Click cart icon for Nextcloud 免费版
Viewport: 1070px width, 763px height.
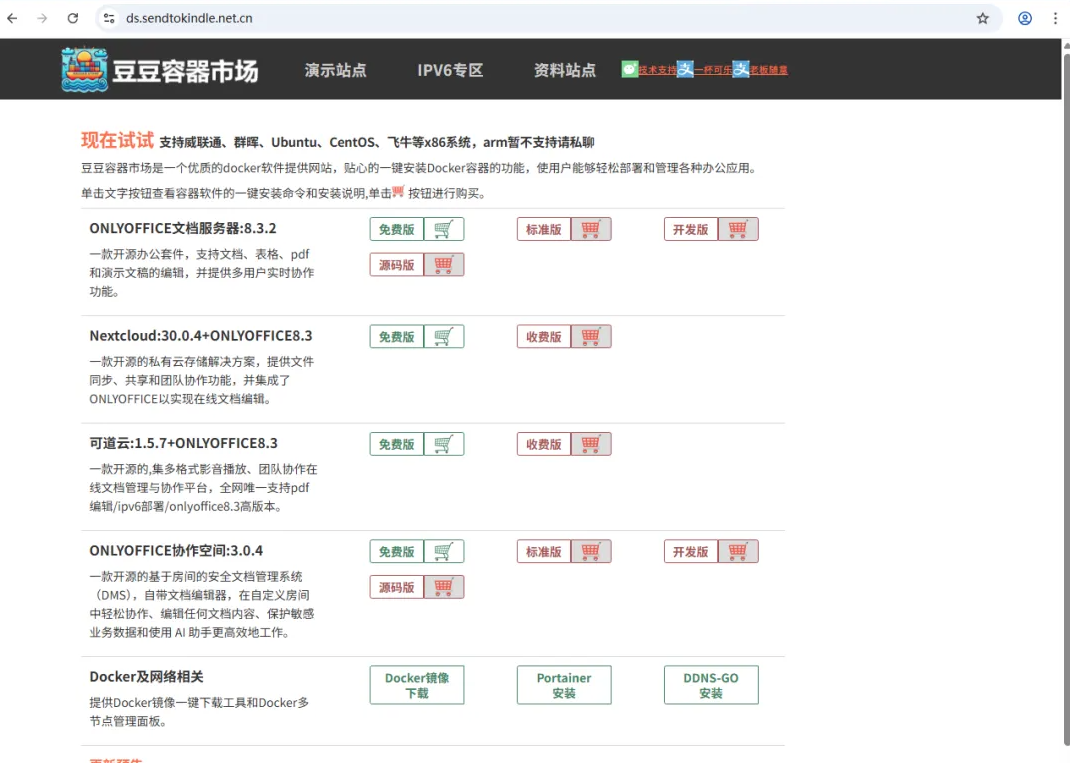[444, 336]
